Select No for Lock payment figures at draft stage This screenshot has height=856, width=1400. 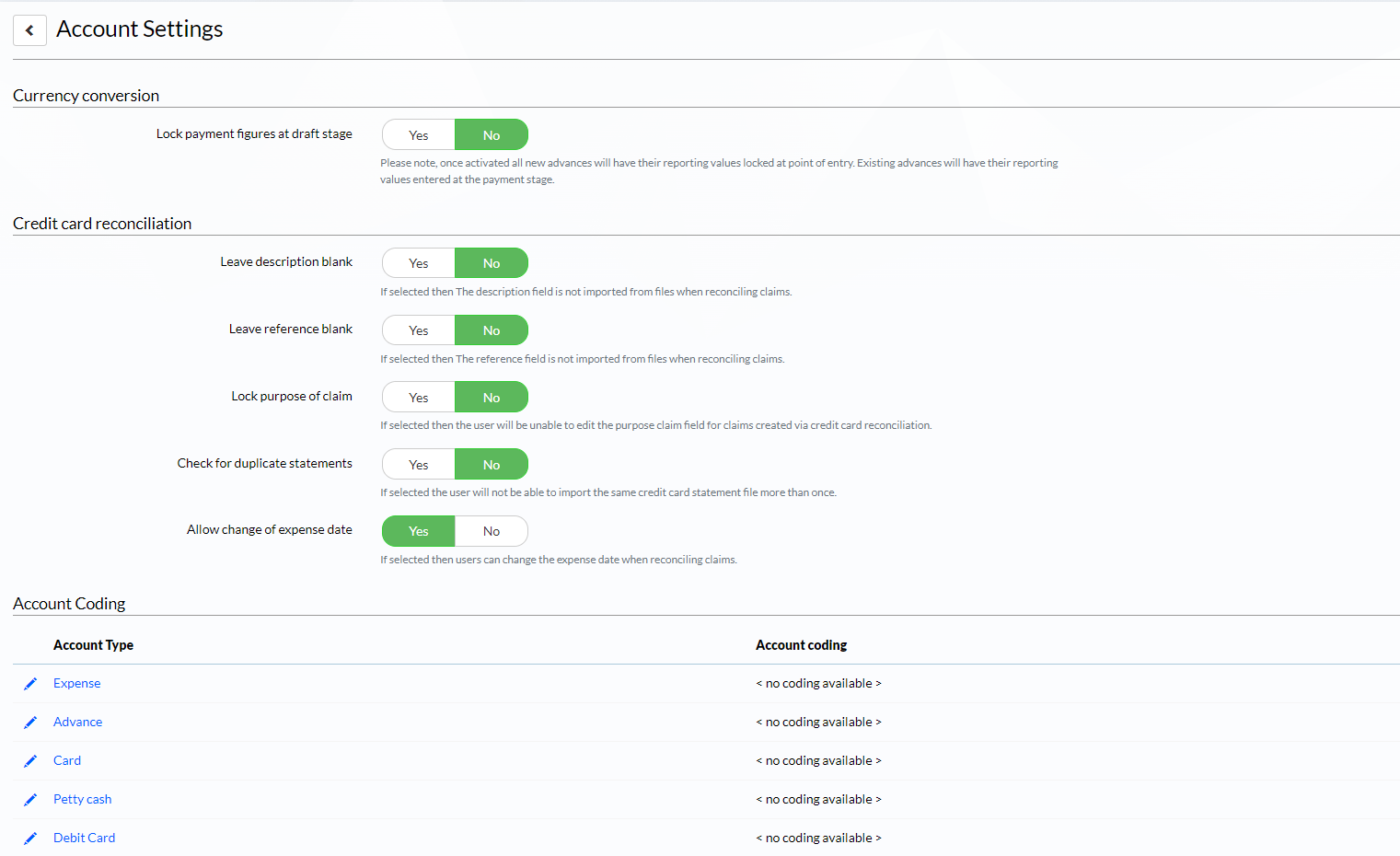point(492,135)
